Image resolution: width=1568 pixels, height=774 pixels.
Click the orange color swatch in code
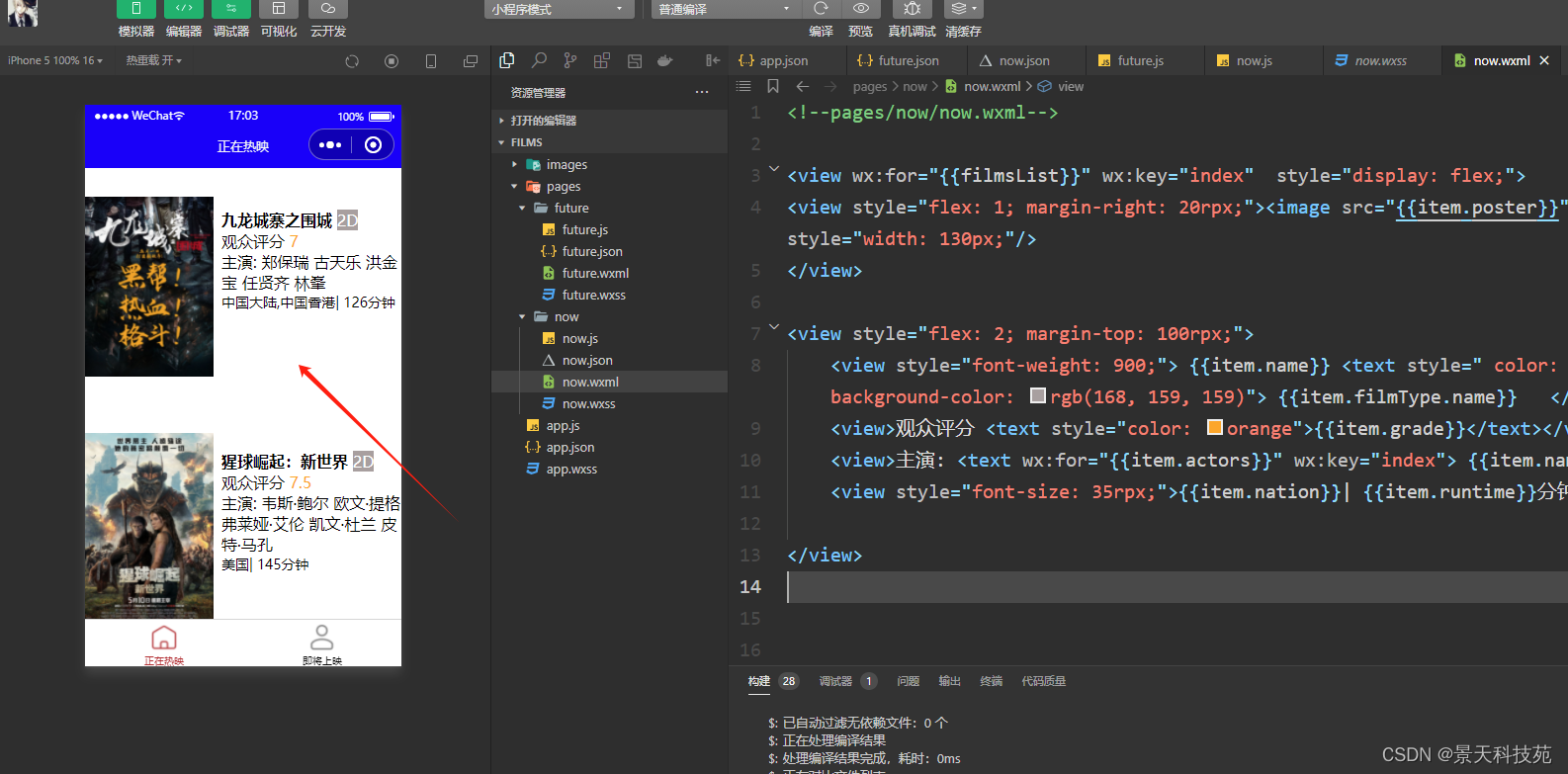(x=1215, y=427)
